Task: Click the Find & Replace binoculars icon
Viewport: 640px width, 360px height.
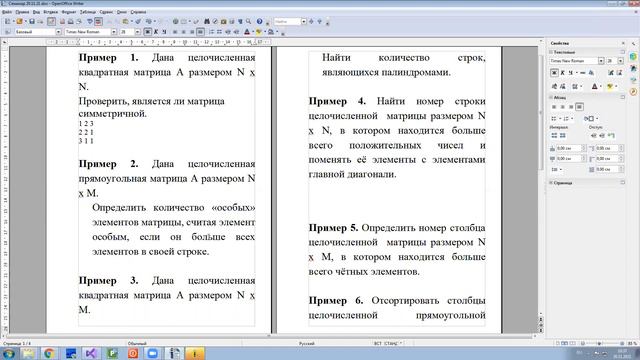Action: coord(207,21)
